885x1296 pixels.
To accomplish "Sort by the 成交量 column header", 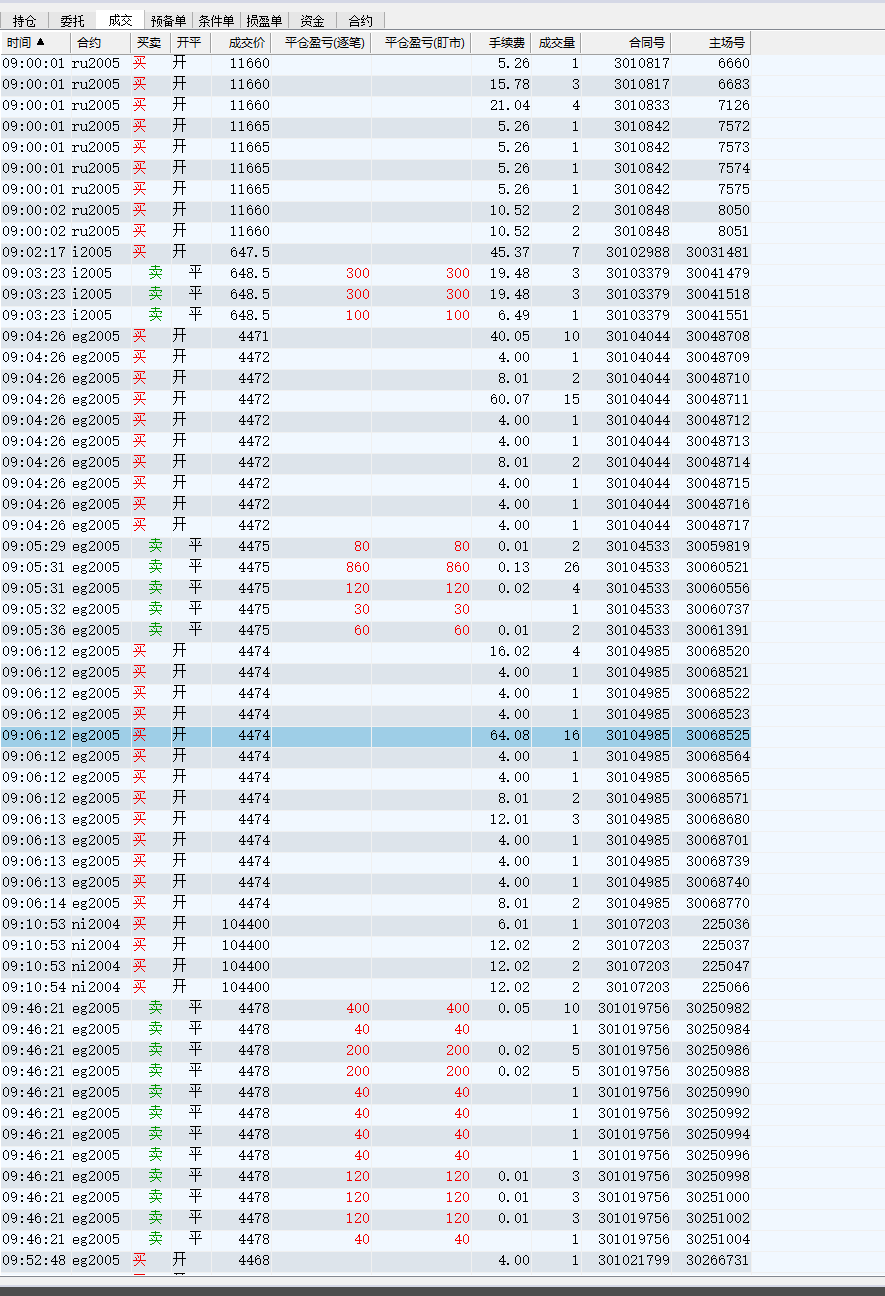I will coord(556,43).
